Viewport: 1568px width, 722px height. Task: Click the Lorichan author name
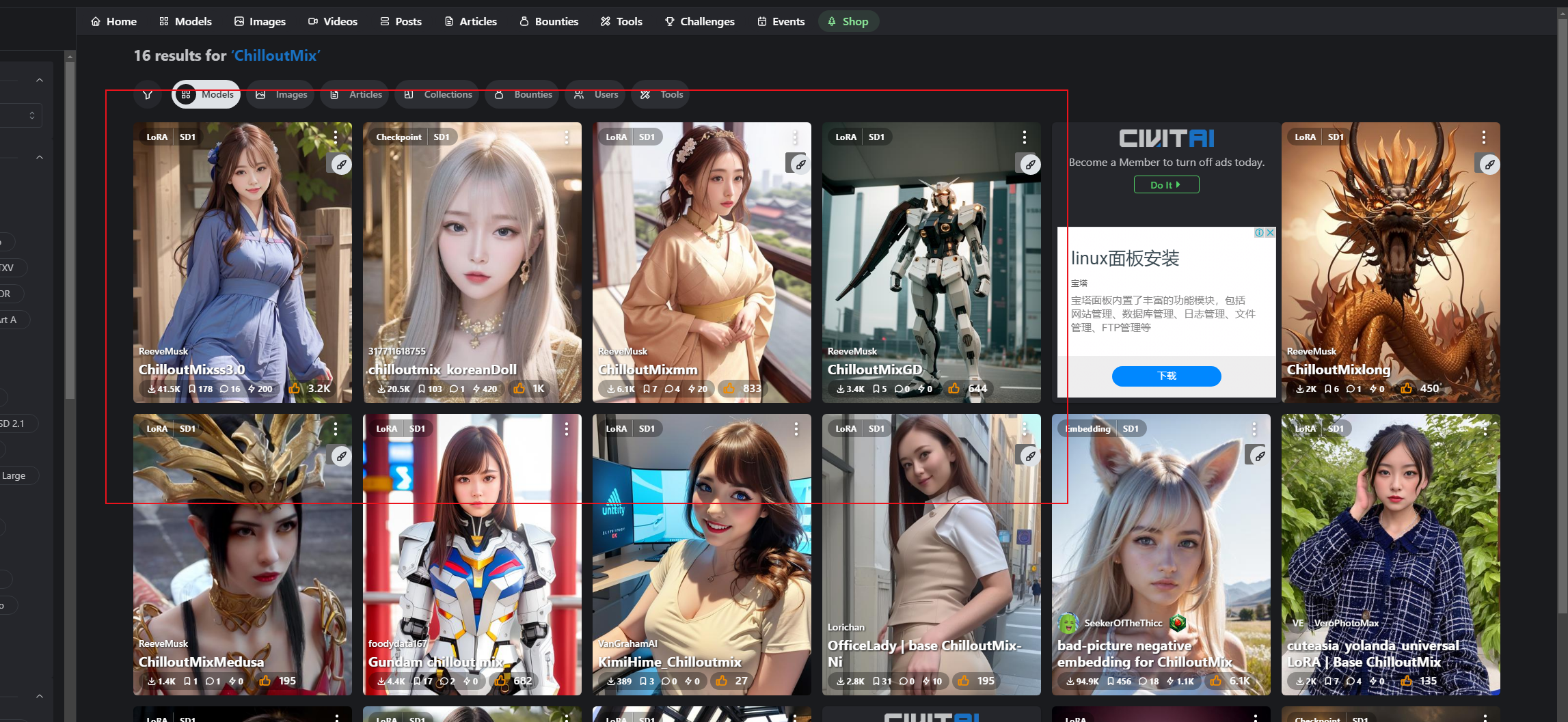[x=846, y=627]
